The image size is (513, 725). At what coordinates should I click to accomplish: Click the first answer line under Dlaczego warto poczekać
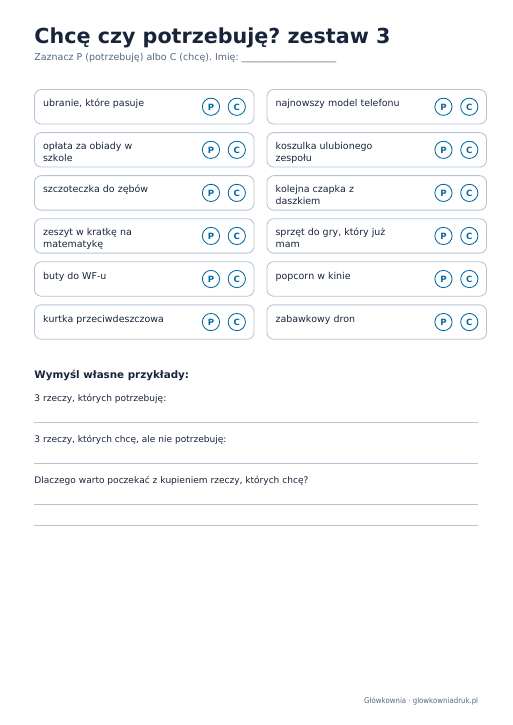[x=256, y=504]
